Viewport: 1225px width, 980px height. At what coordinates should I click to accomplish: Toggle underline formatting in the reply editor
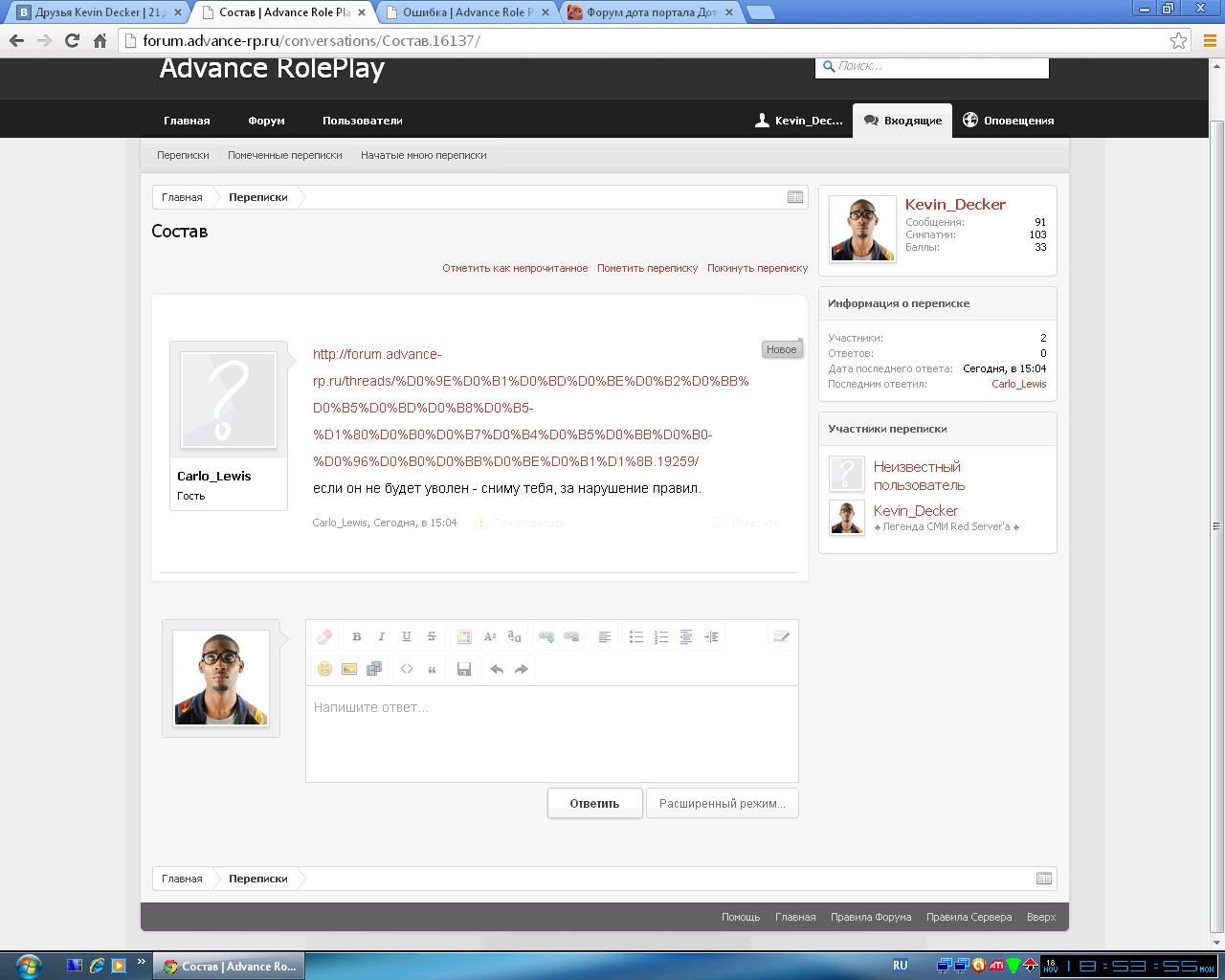click(x=407, y=637)
